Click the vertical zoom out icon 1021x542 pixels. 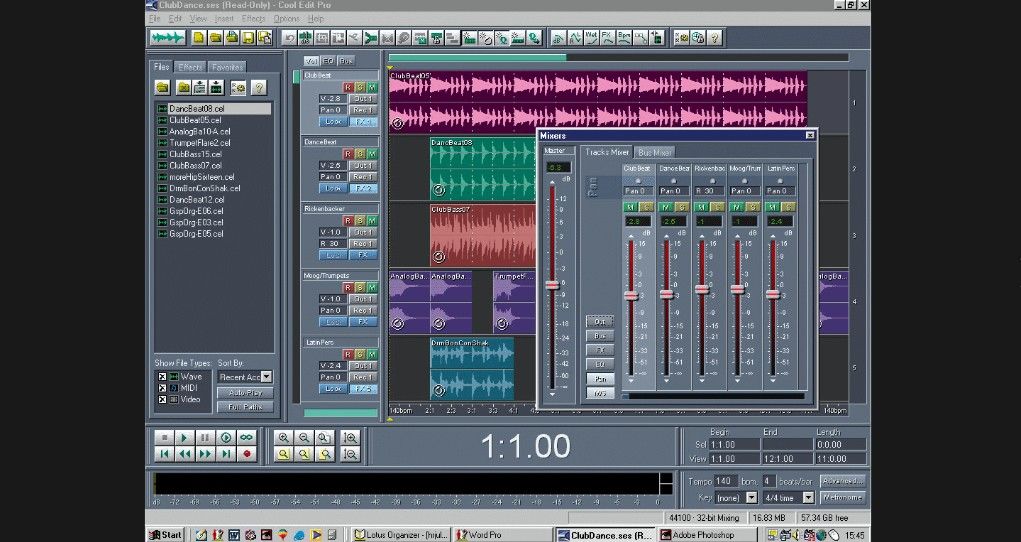(x=350, y=454)
